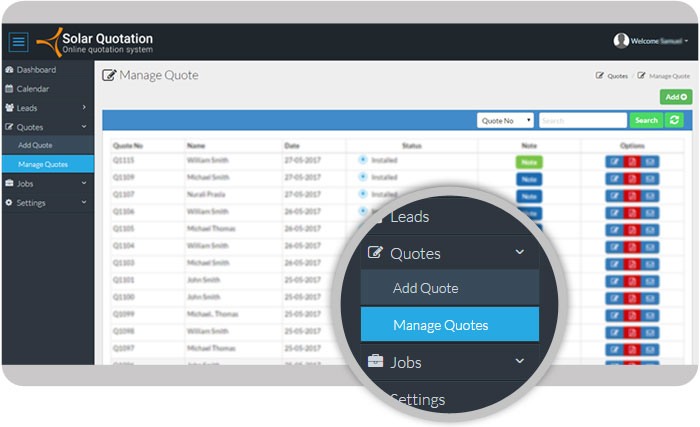Viewport: 700px width, 427px height.
Task: Email quote Q1115 using envelope icon
Action: [x=650, y=161]
